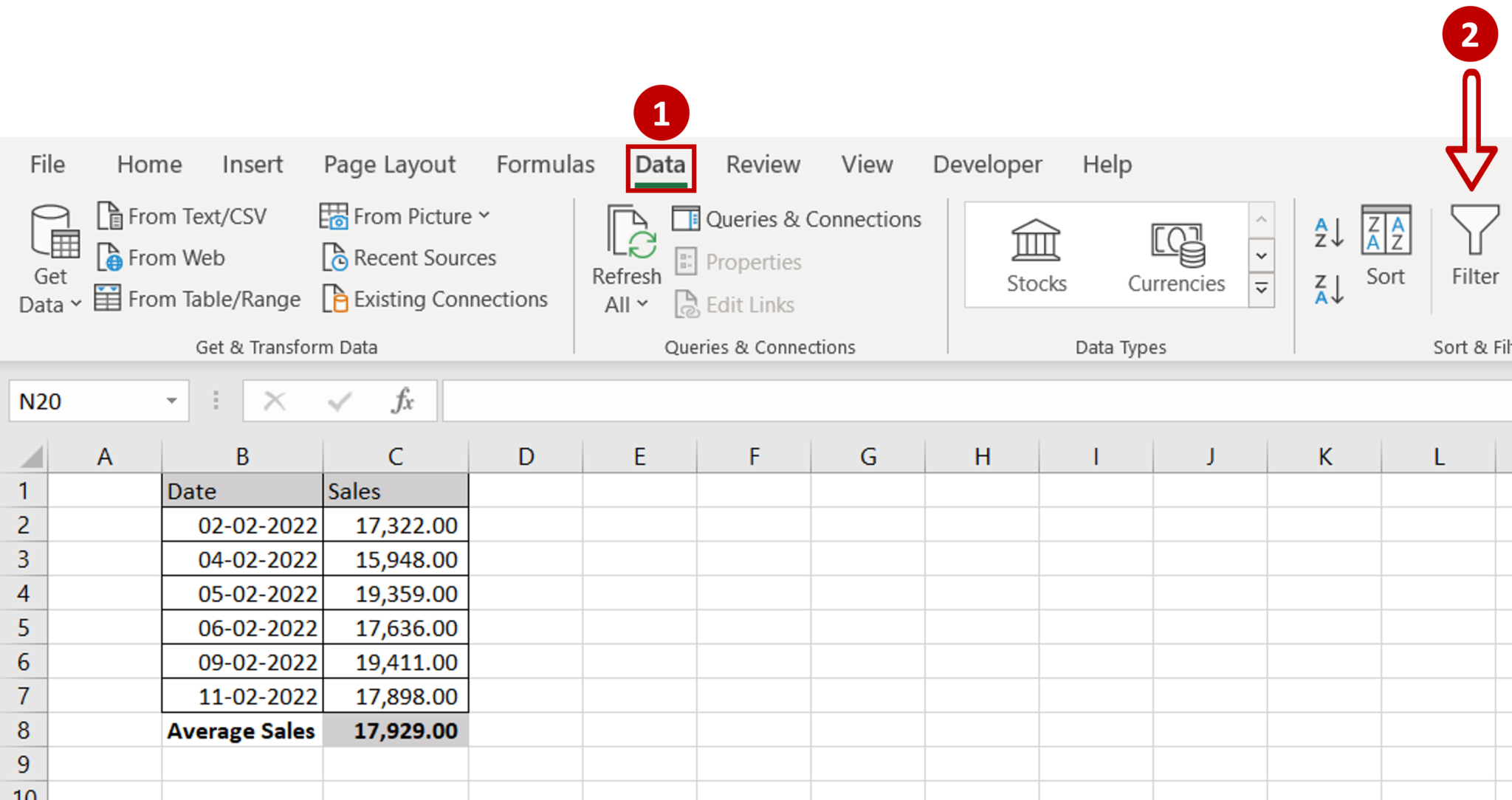
Task: Select row 8 header
Action: tap(24, 730)
